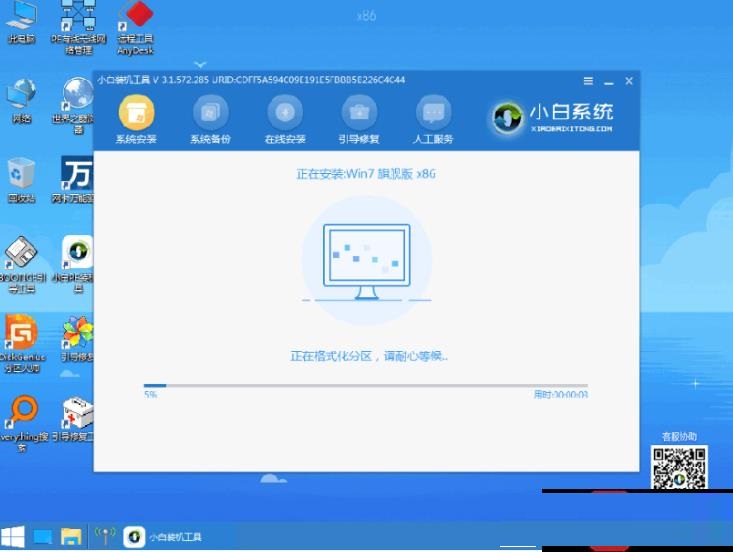733x552 pixels.
Task: Open the 网卡万能驱动 desktop icon
Action: click(75, 181)
